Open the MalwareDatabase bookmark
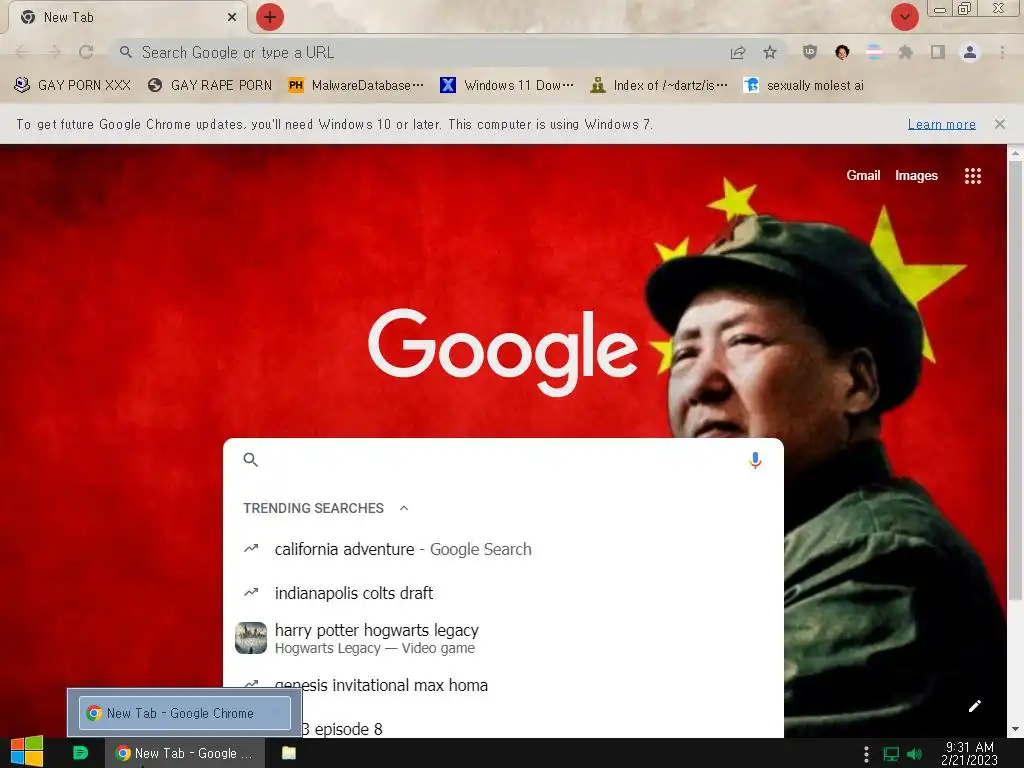1024x768 pixels. [355, 86]
